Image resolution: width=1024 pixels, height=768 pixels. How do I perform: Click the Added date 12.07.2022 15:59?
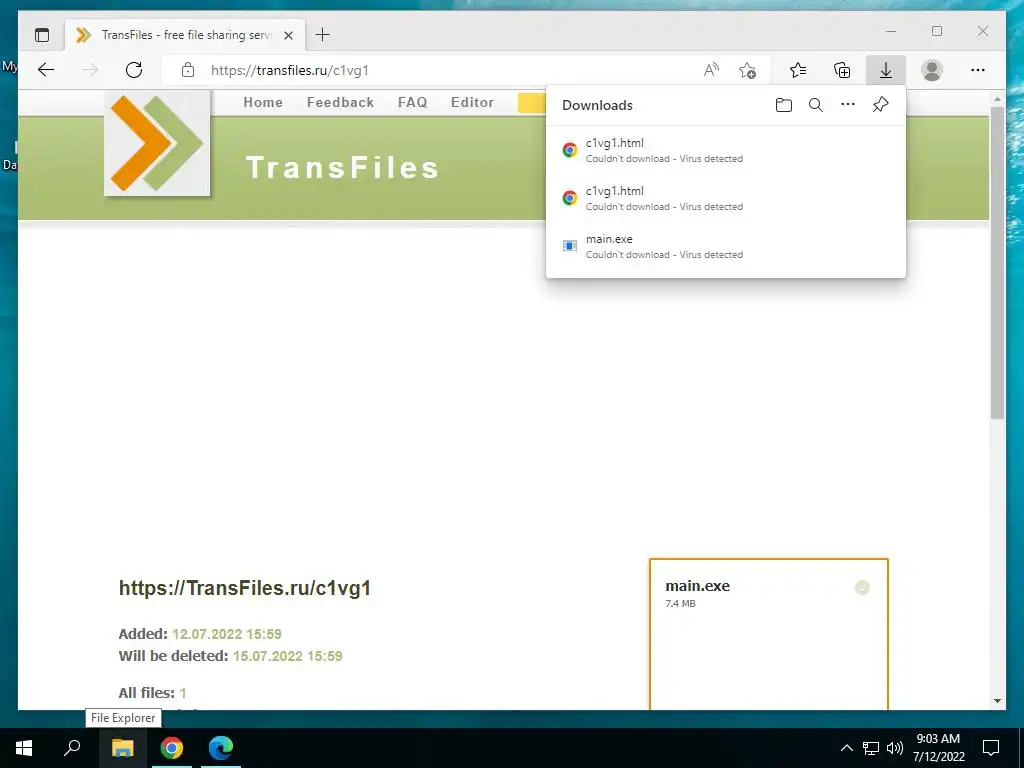[x=227, y=634]
